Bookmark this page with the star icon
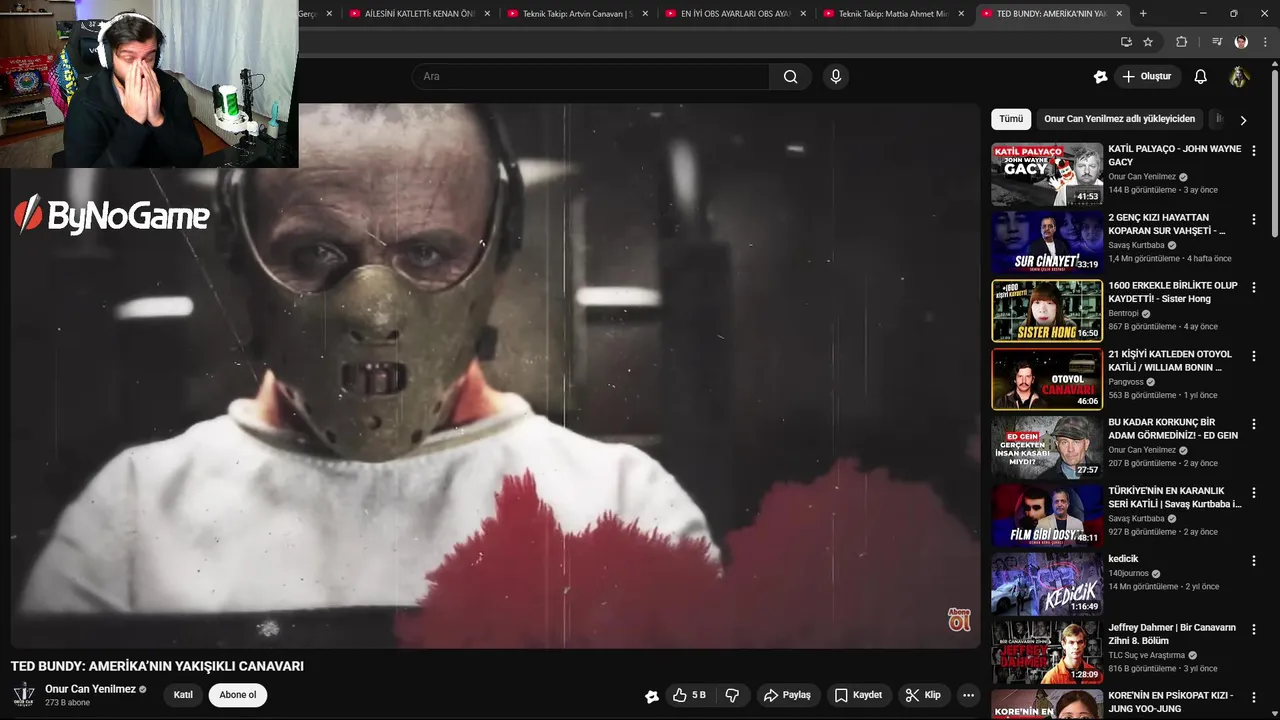Viewport: 1280px width, 720px height. coord(1148,42)
